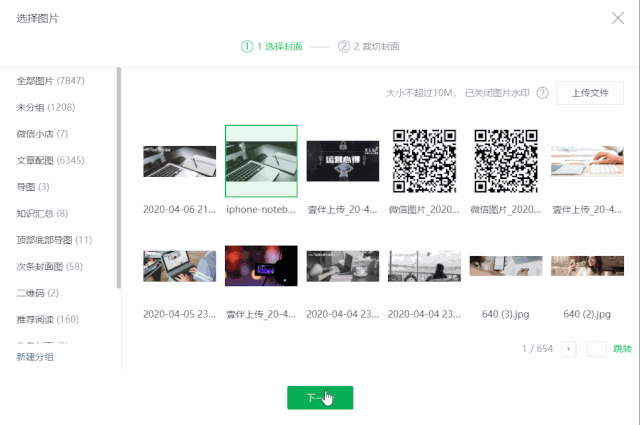The width and height of the screenshot is (640, 425).
Task: Select the gray laptop with cup thumbnail
Action: click(343, 266)
